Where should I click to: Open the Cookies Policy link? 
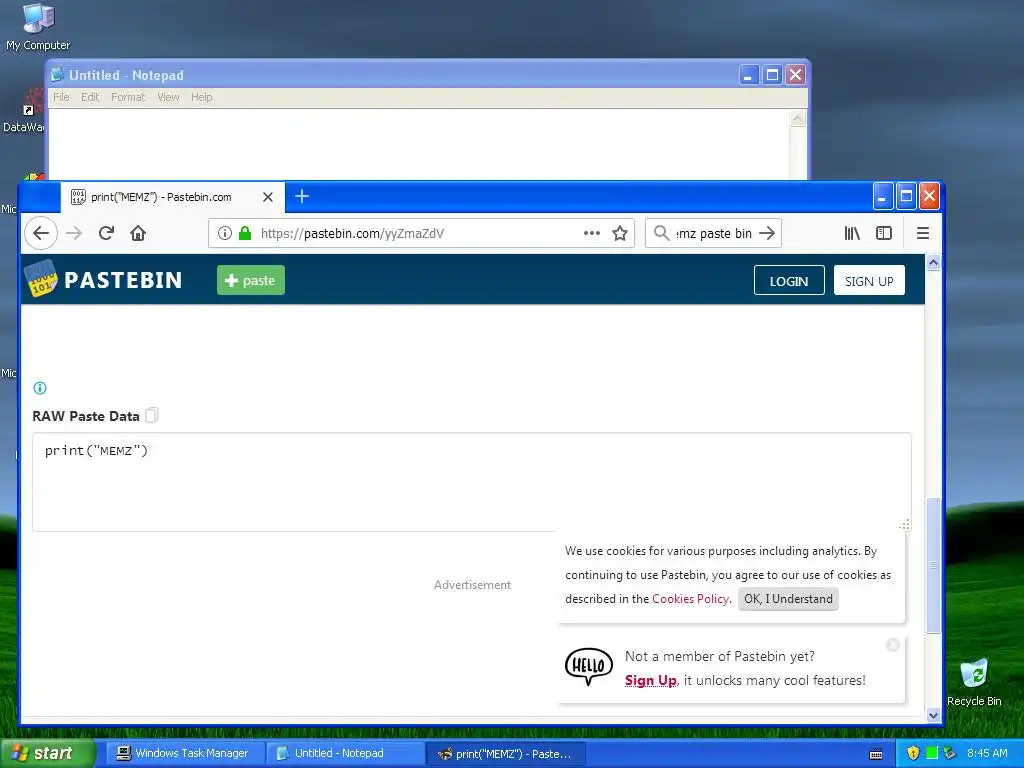click(x=690, y=599)
